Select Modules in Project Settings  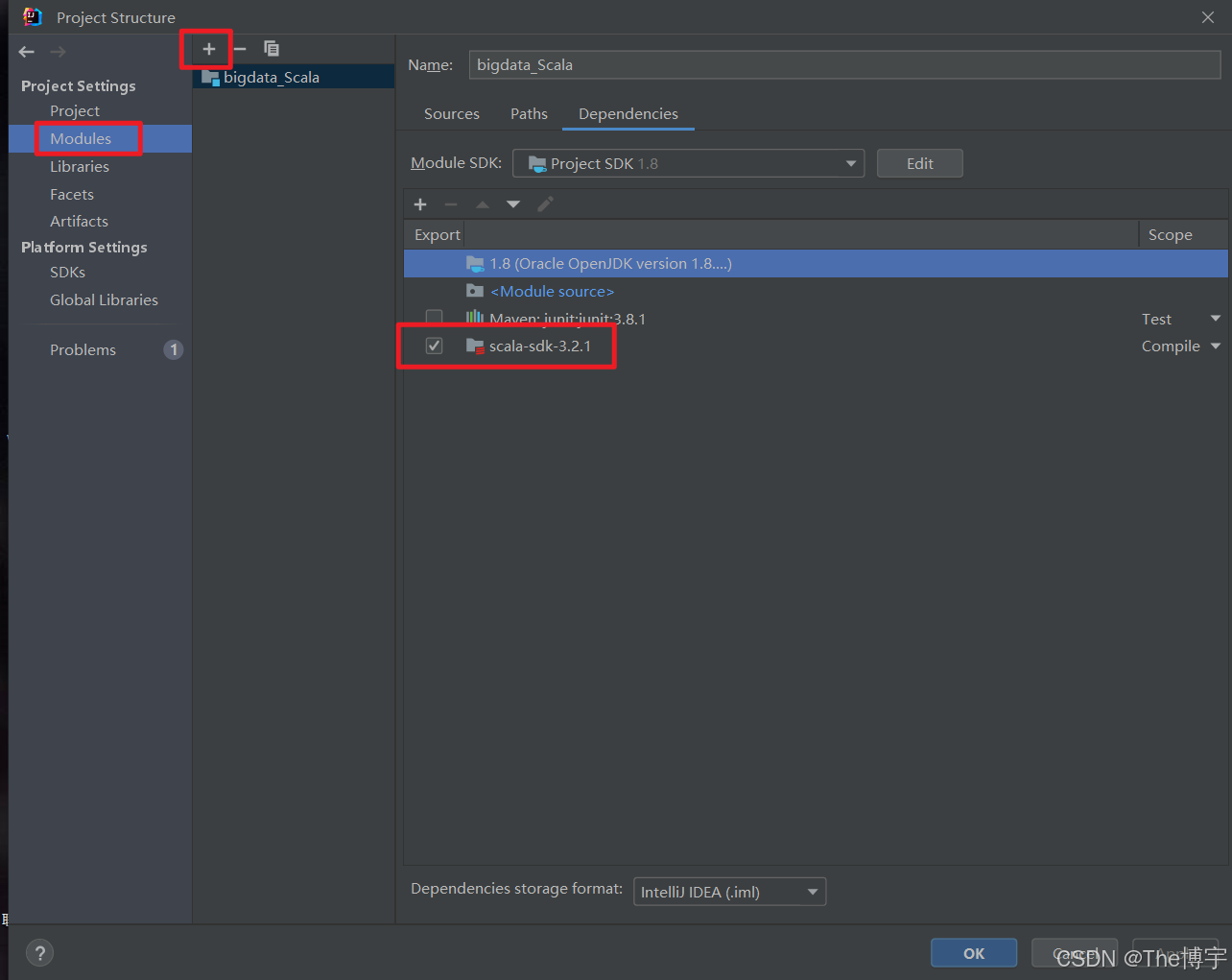81,138
